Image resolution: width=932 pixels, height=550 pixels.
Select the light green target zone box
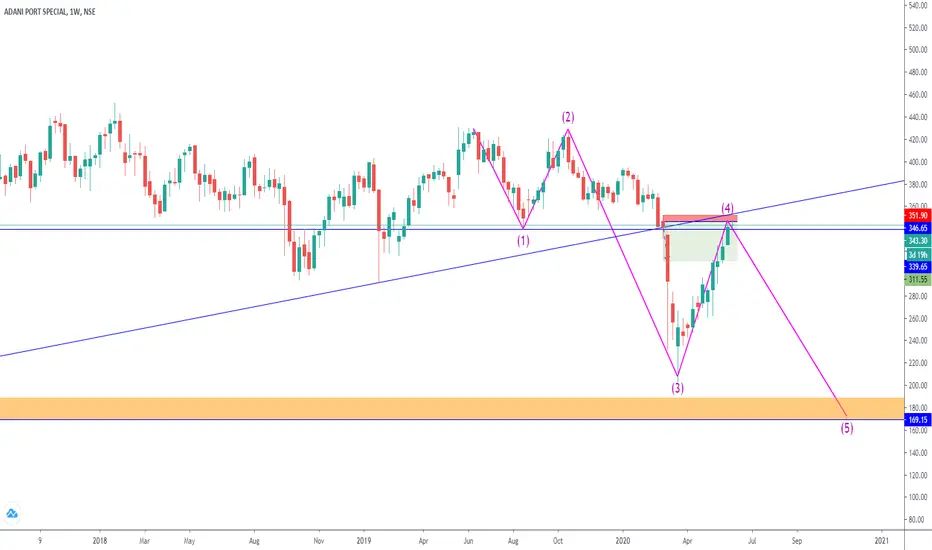pyautogui.click(x=700, y=242)
